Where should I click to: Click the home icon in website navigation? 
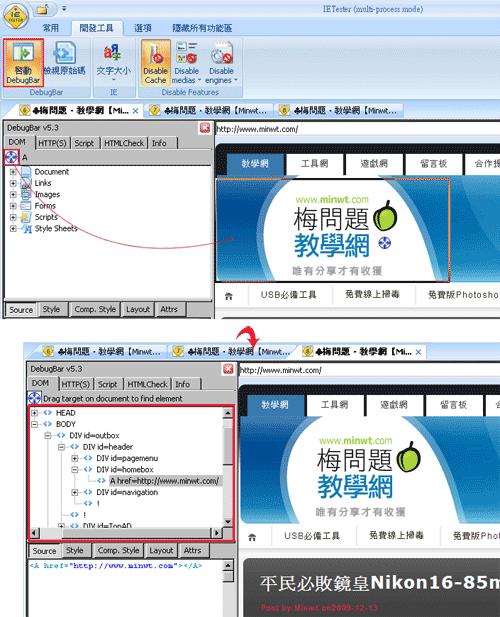(229, 296)
